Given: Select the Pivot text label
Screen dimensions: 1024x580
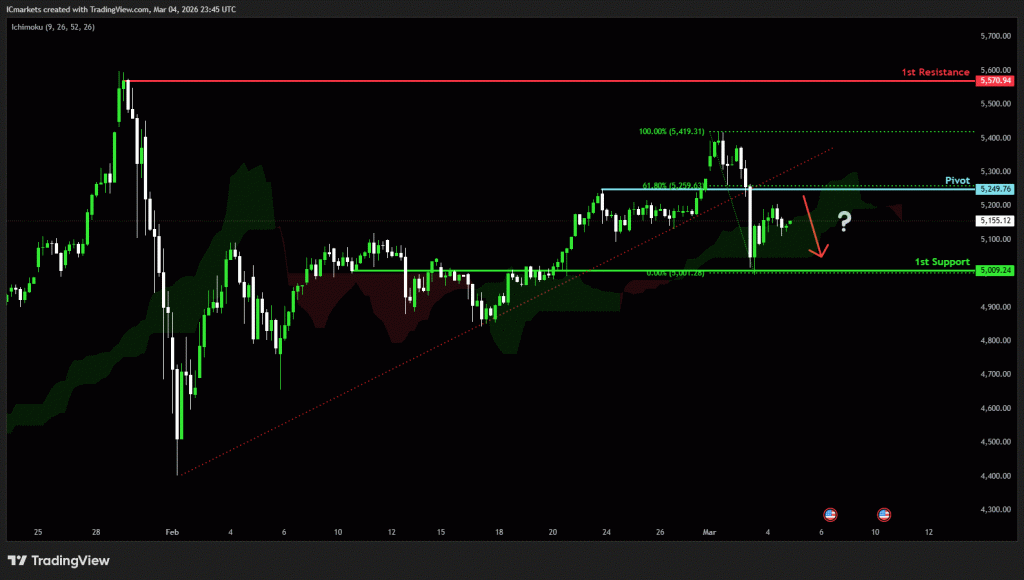Looking at the screenshot, I should pos(957,180).
